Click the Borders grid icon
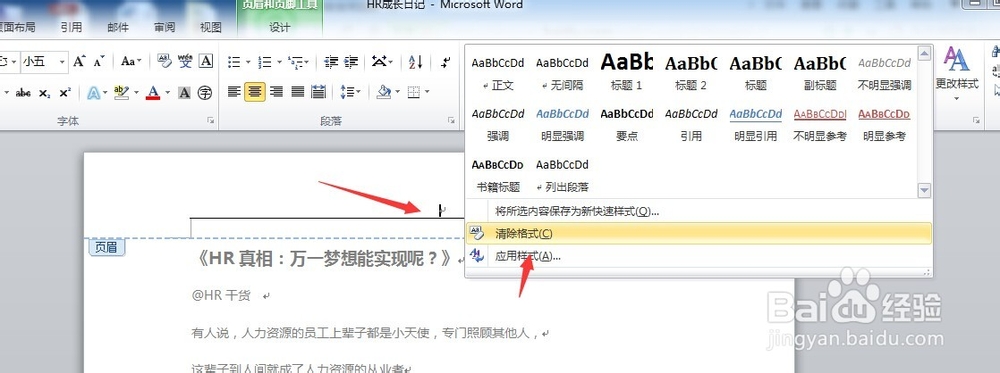Screen dimensions: 1000x373 (413, 92)
